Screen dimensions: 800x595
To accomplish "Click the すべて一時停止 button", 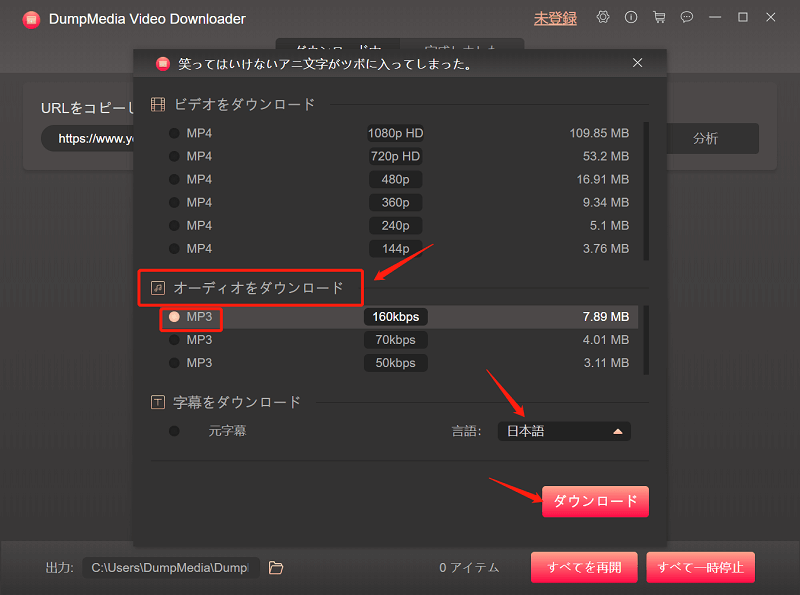I will (701, 567).
